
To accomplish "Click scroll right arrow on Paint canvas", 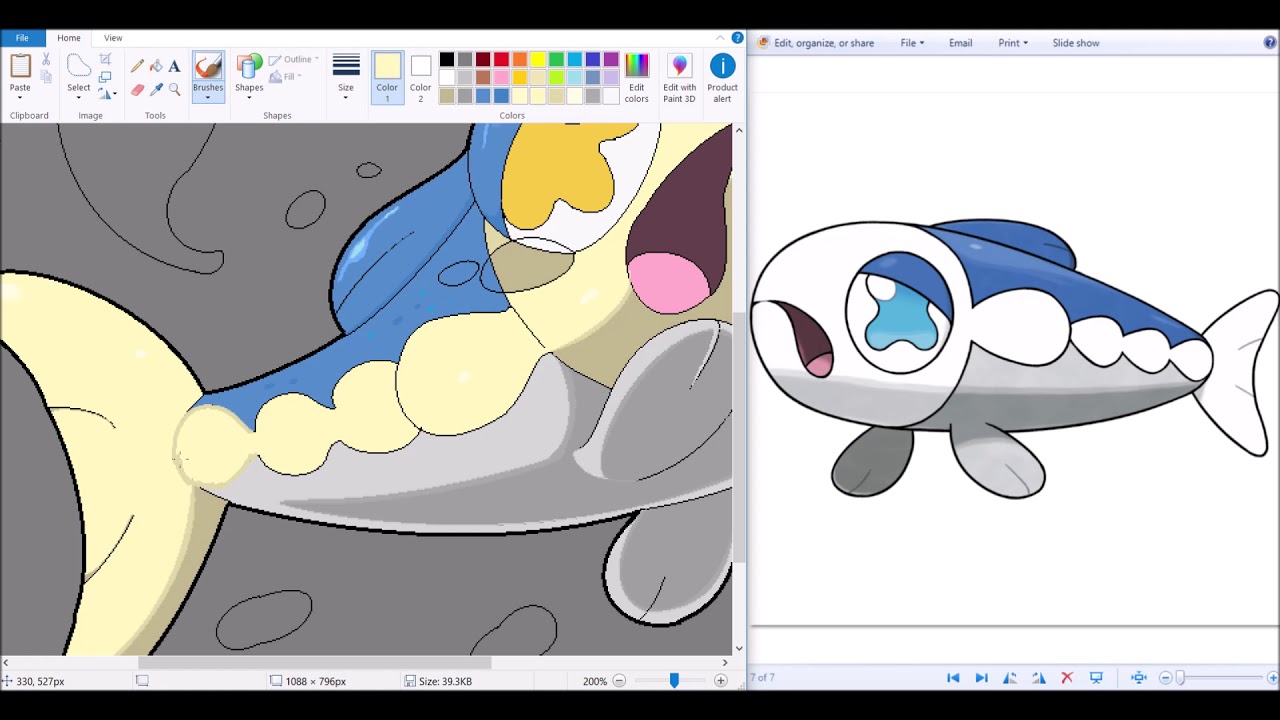I will click(725, 662).
